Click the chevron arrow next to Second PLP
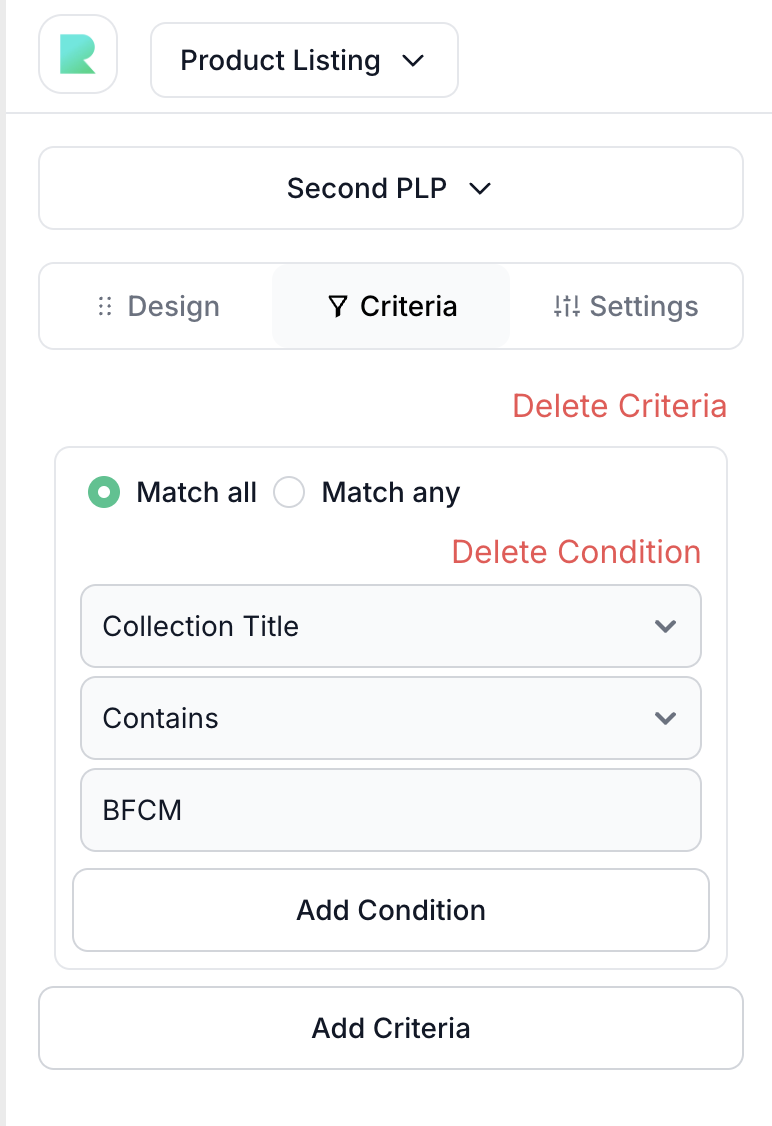 tap(480, 189)
